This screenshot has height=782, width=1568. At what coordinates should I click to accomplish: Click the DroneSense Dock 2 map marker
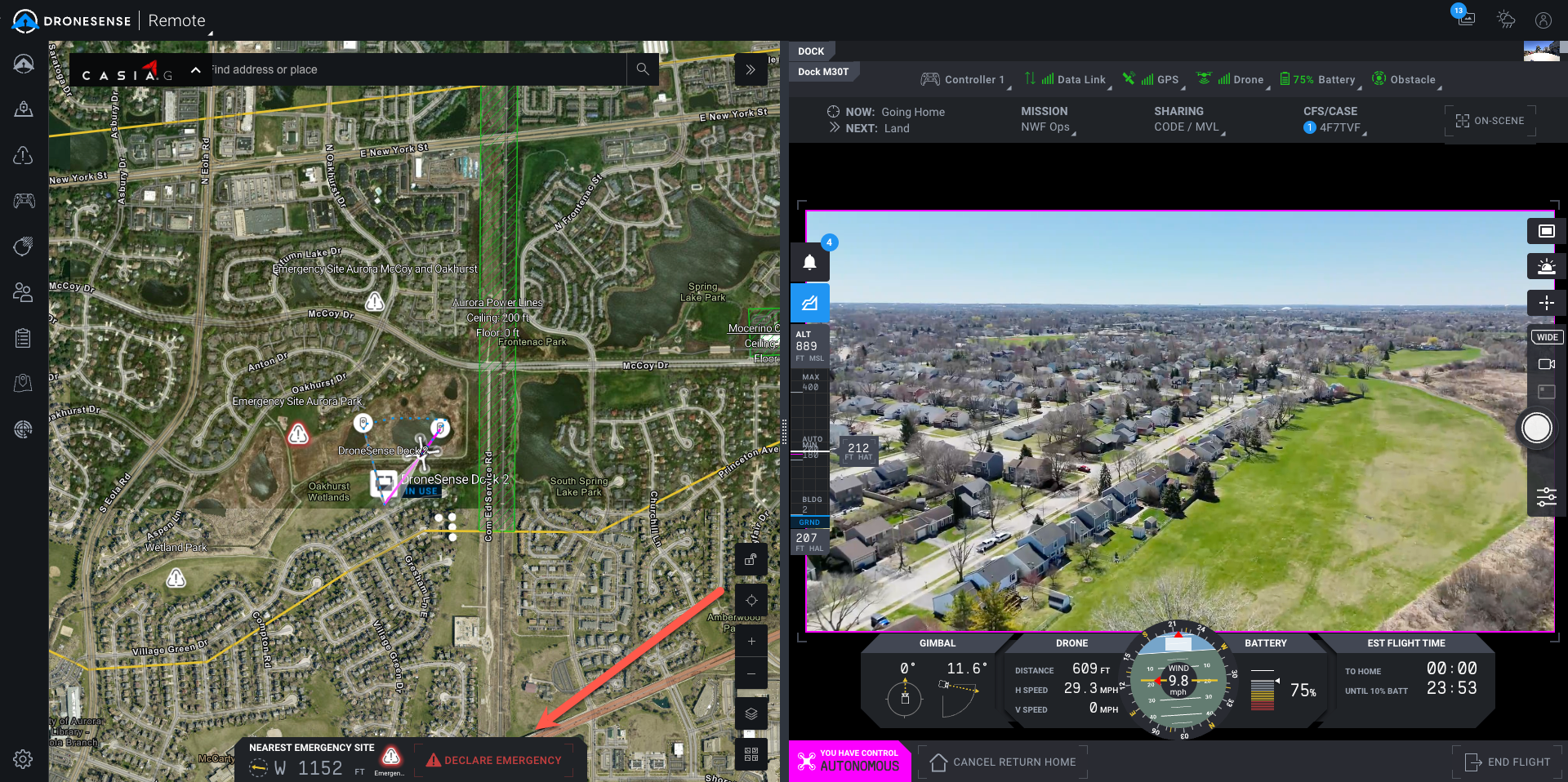(384, 483)
